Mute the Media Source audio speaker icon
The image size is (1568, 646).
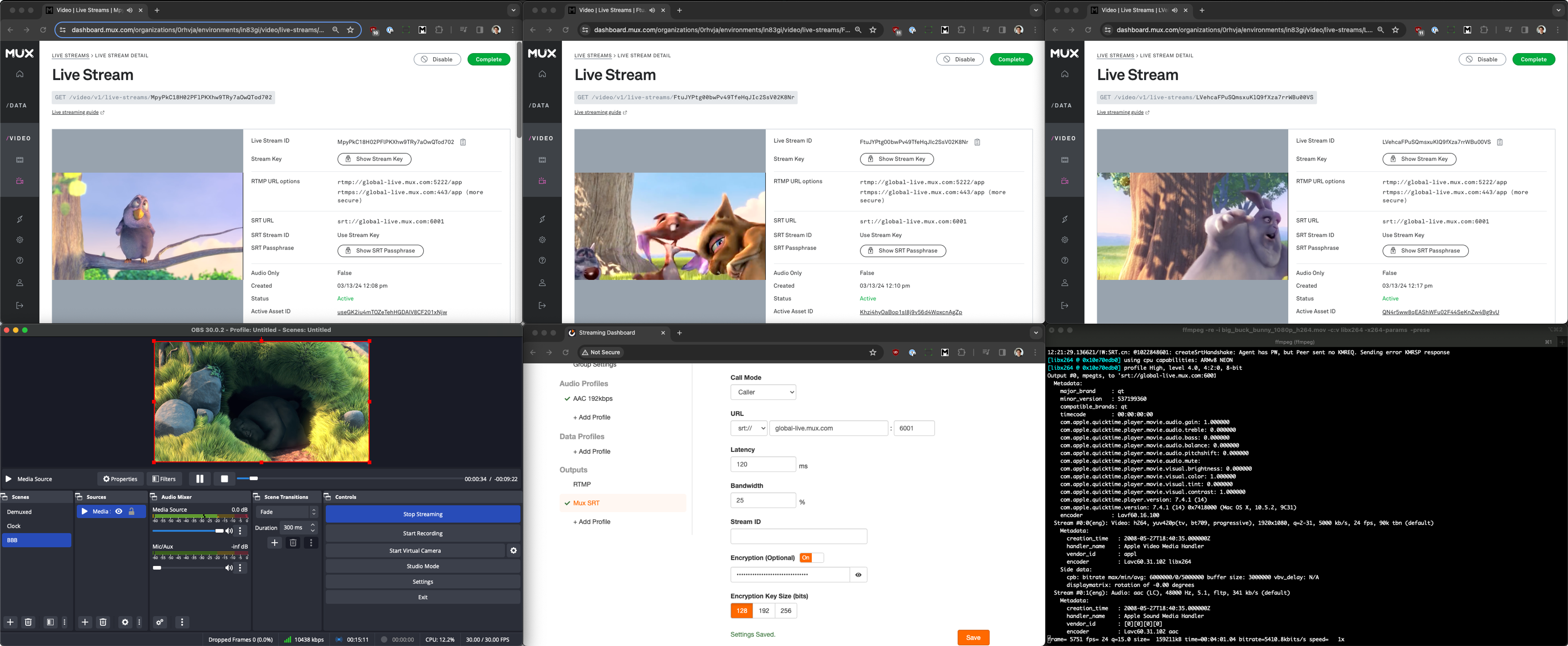[229, 531]
